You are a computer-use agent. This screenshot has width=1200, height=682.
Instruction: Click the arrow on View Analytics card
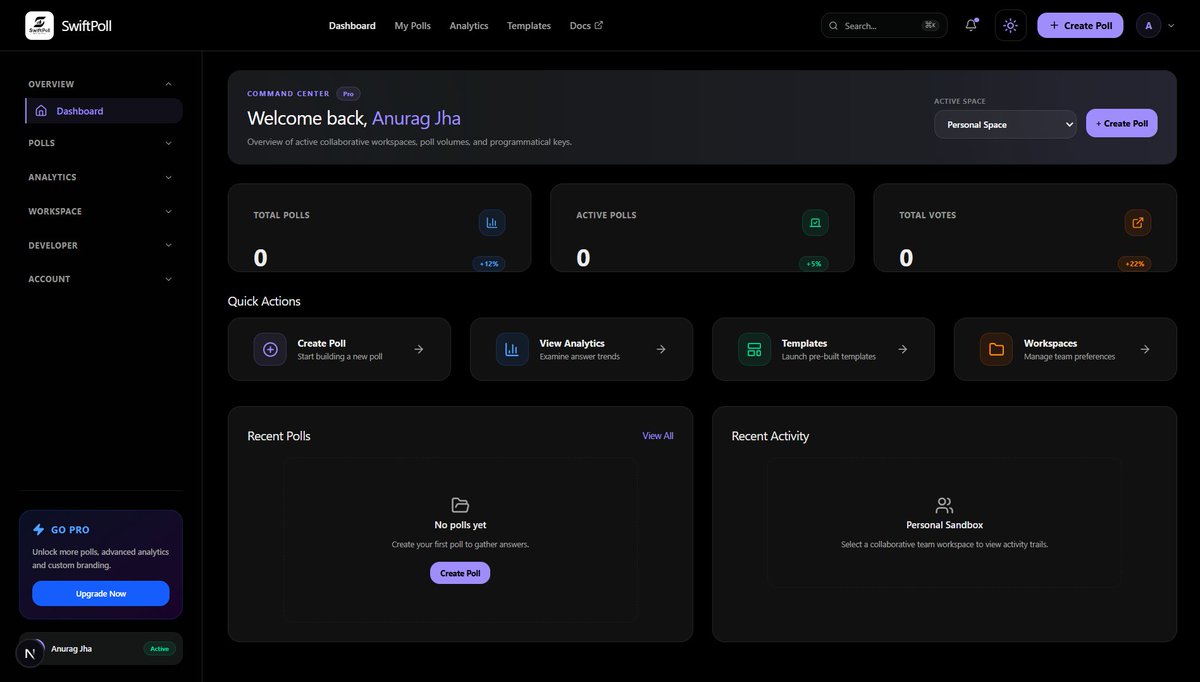coord(661,349)
